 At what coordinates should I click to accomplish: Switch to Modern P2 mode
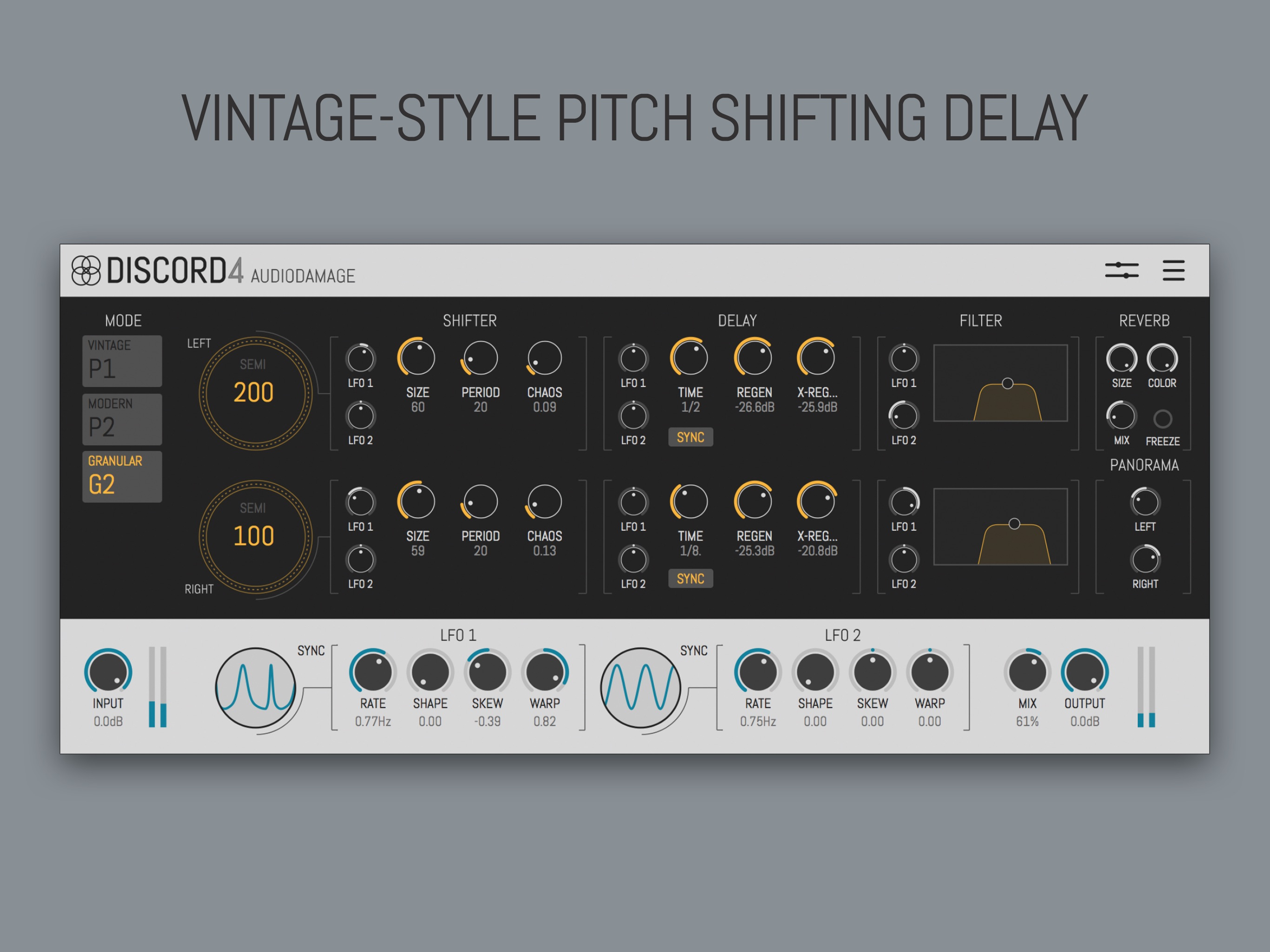[x=122, y=419]
